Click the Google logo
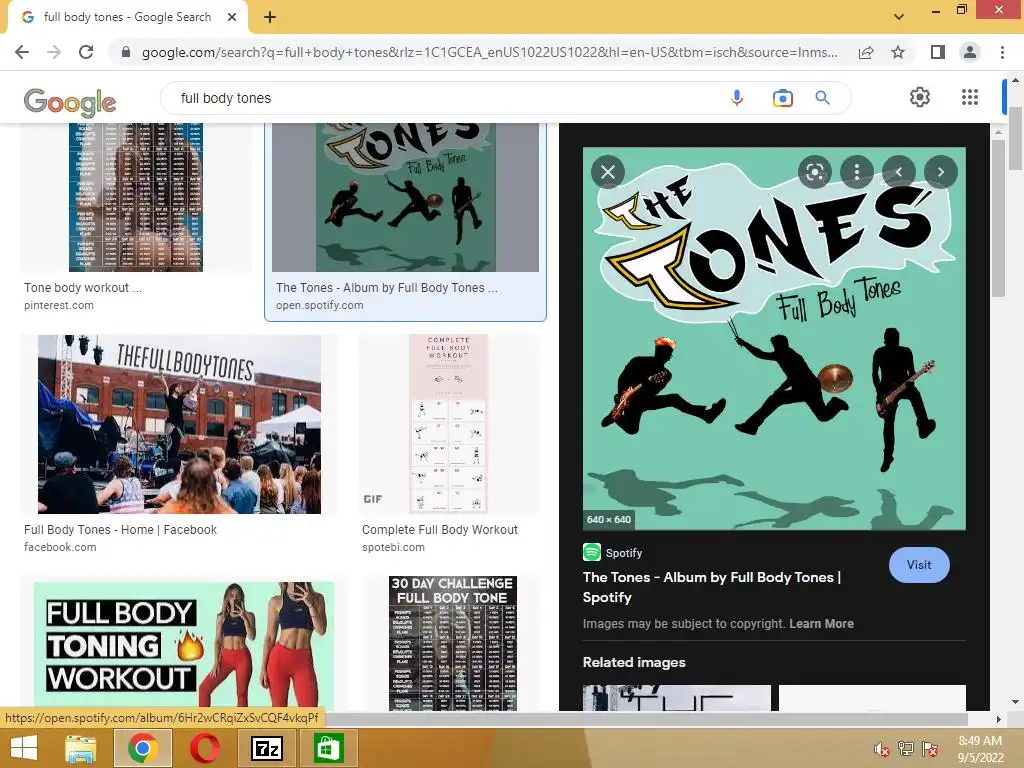This screenshot has height=768, width=1024. coord(70,101)
